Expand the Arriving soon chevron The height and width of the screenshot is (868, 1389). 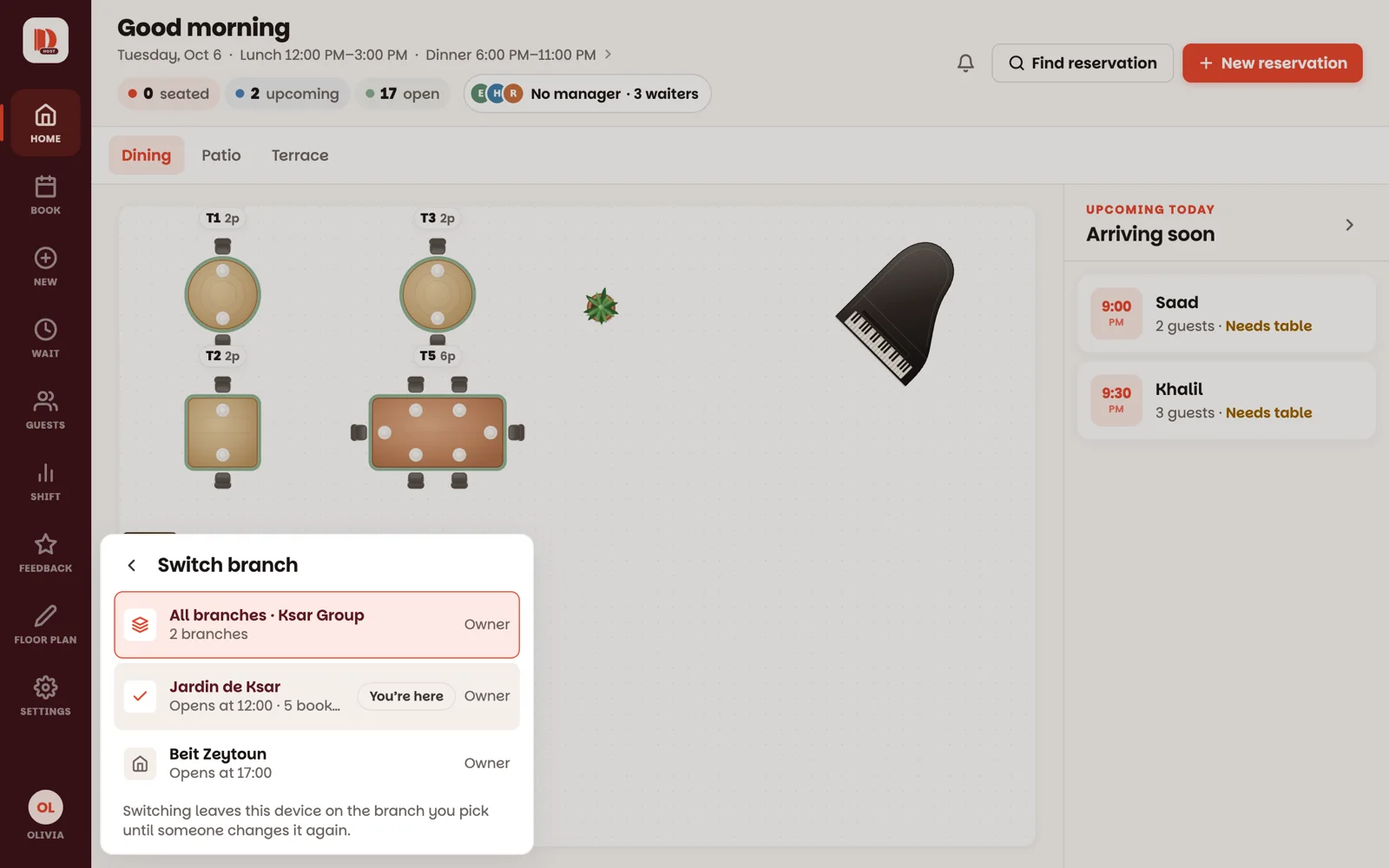tap(1349, 225)
